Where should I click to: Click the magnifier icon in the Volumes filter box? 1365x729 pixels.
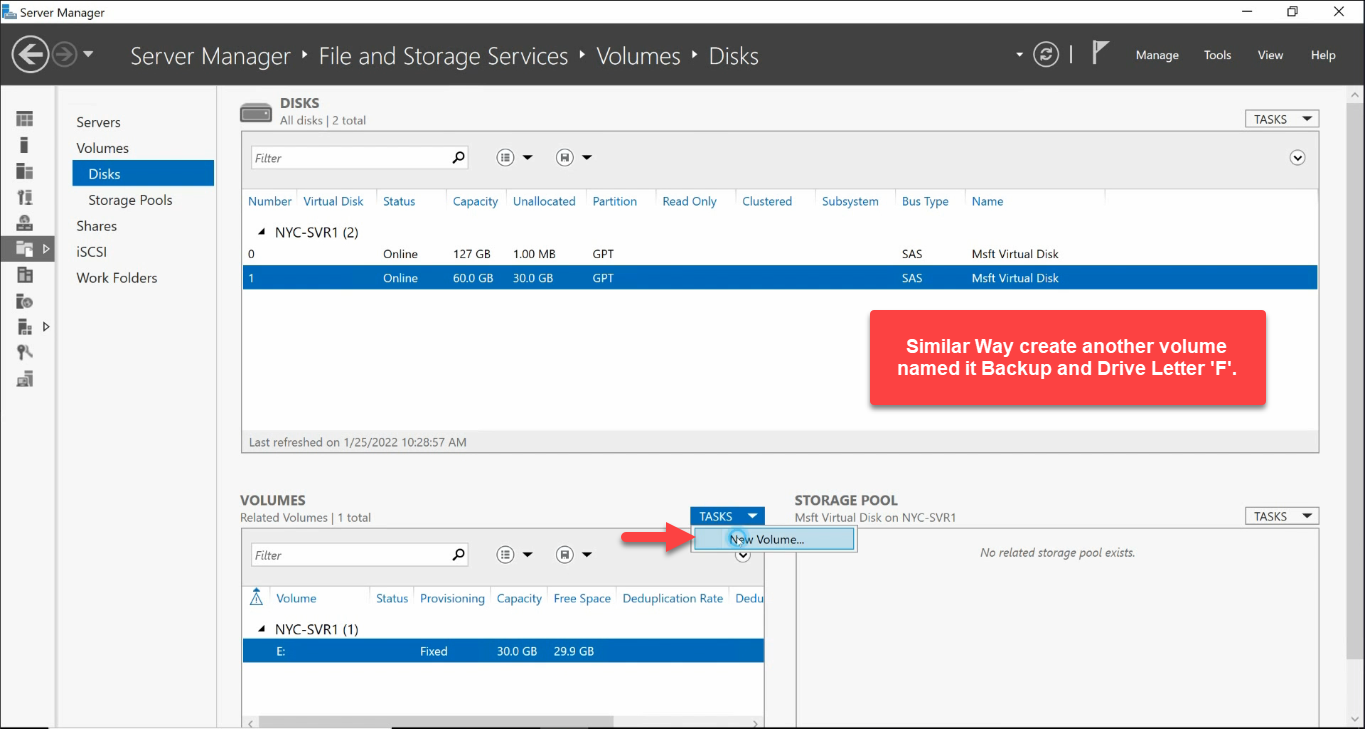459,554
